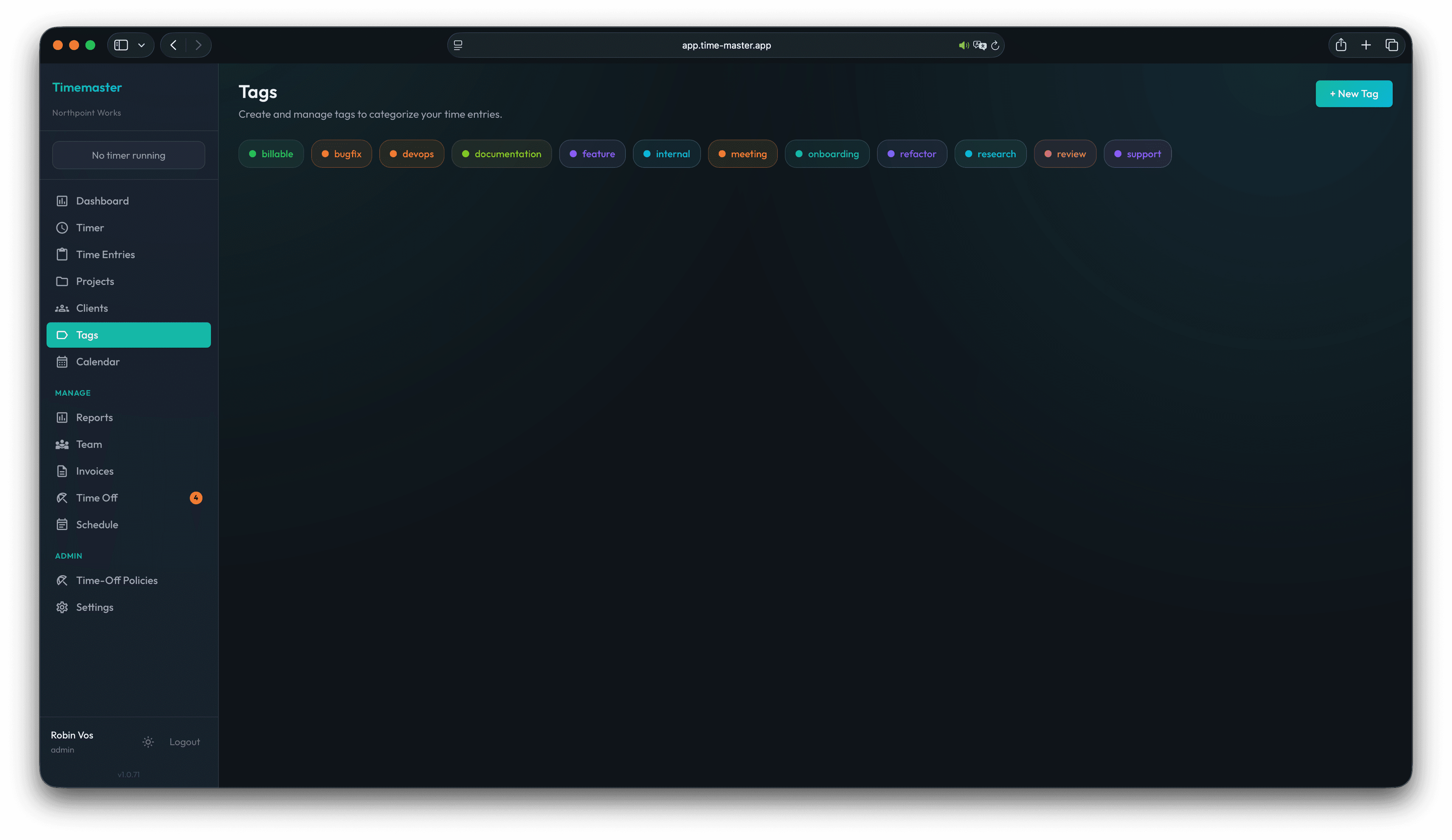Reload the page with refresh icon

click(x=995, y=45)
